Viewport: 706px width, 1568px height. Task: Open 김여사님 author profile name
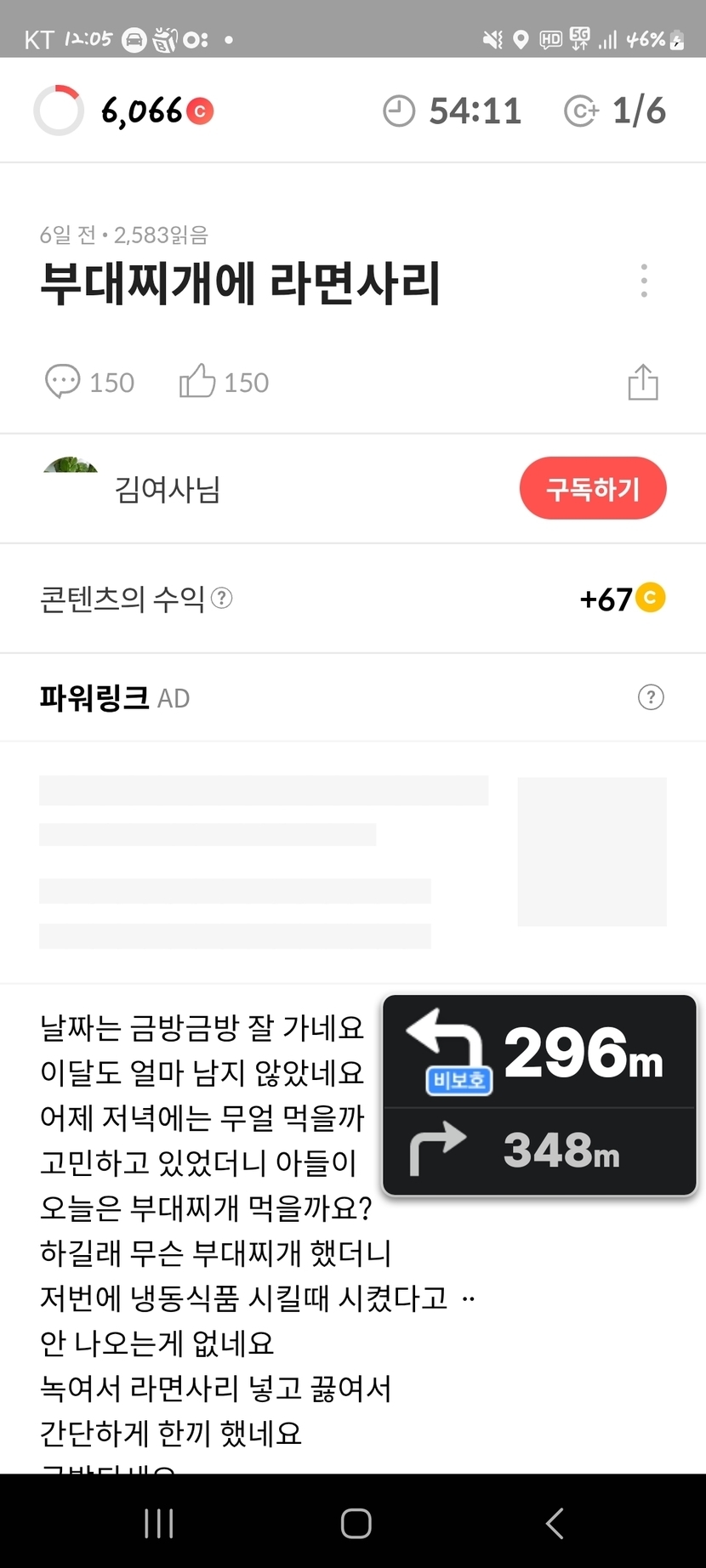(x=168, y=489)
